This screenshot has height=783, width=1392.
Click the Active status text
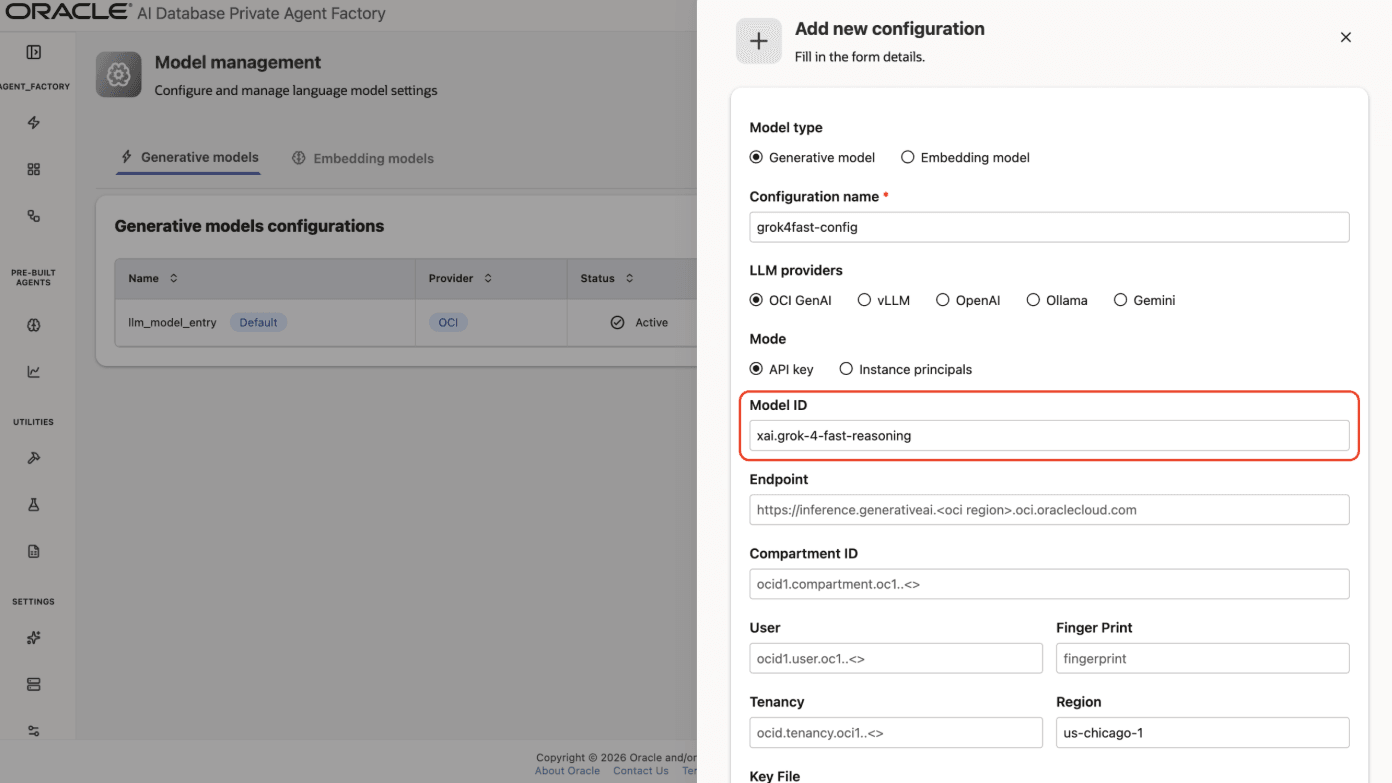[652, 323]
